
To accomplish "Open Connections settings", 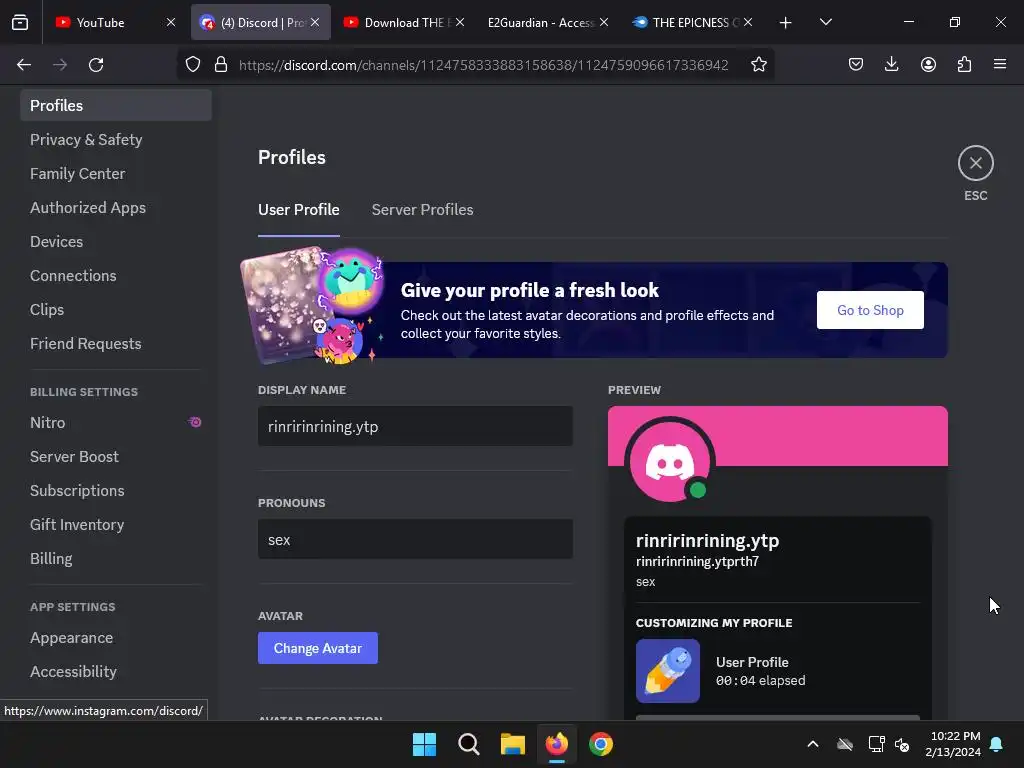I will point(116,276).
